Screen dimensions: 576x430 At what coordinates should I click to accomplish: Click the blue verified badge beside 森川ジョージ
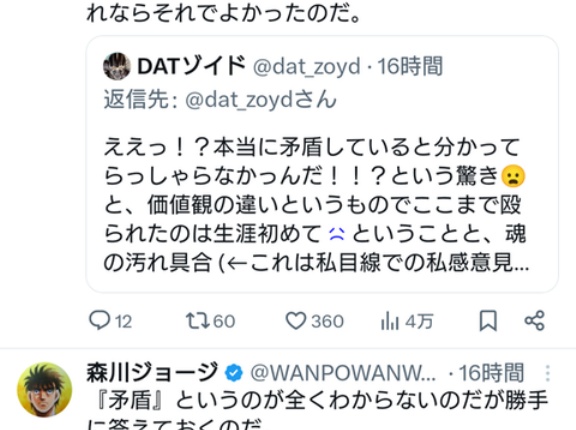(x=234, y=373)
